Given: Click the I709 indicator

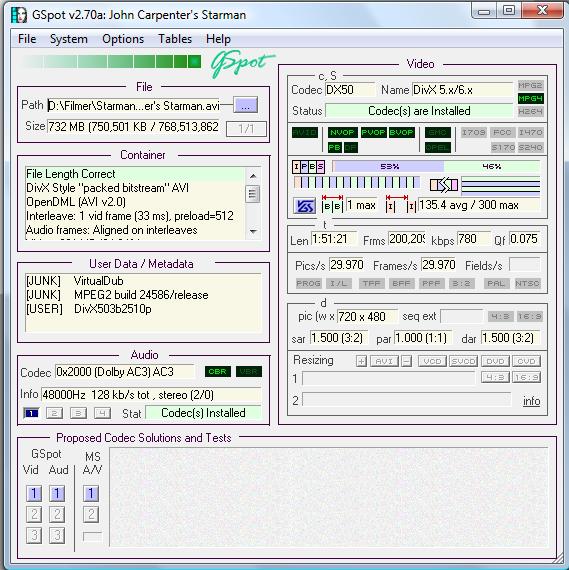Looking at the screenshot, I should point(474,132).
